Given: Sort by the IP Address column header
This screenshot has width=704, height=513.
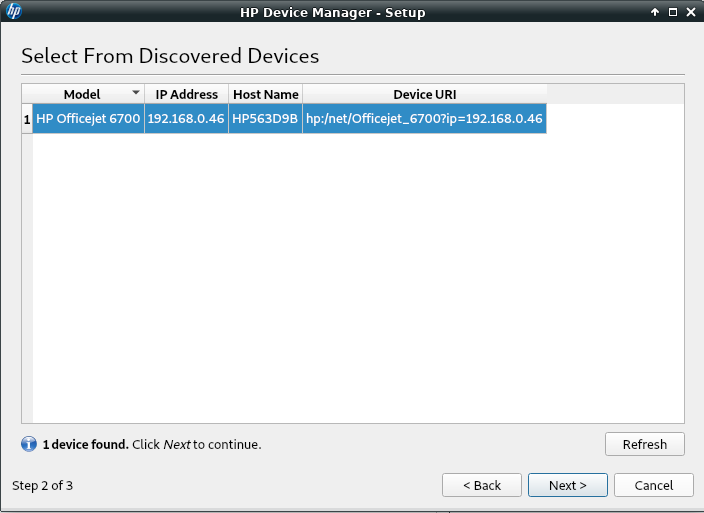Looking at the screenshot, I should 186,94.
